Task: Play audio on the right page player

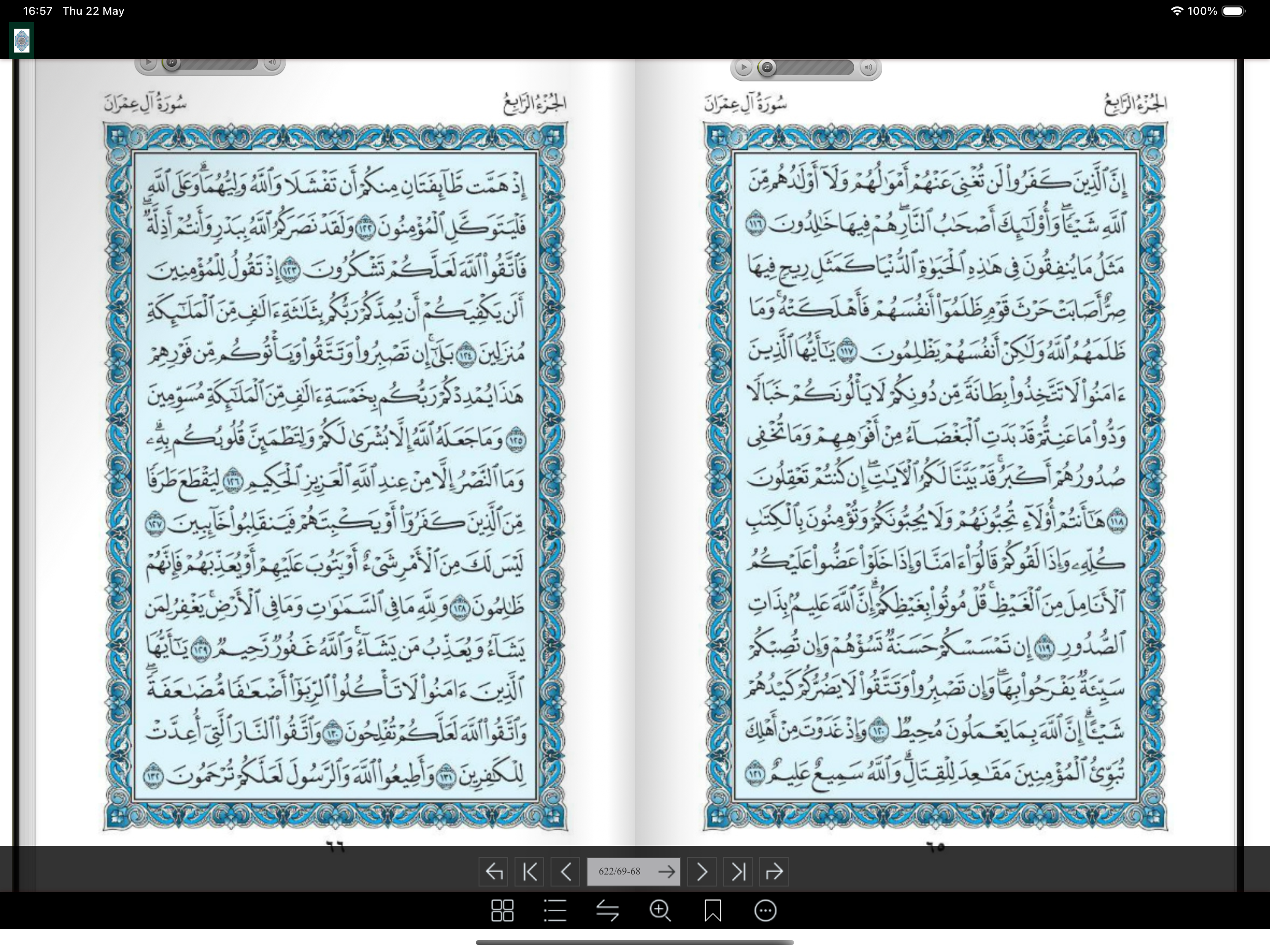Action: point(743,68)
